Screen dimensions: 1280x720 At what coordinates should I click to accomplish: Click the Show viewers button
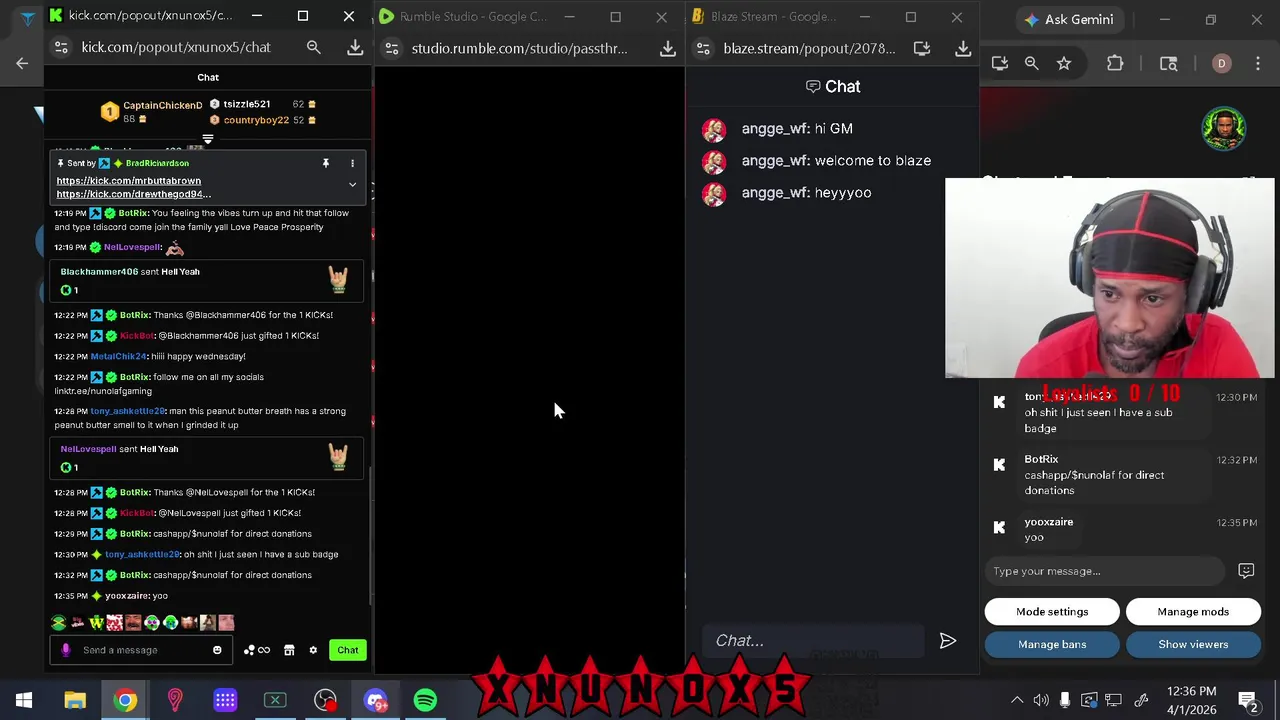point(1193,645)
